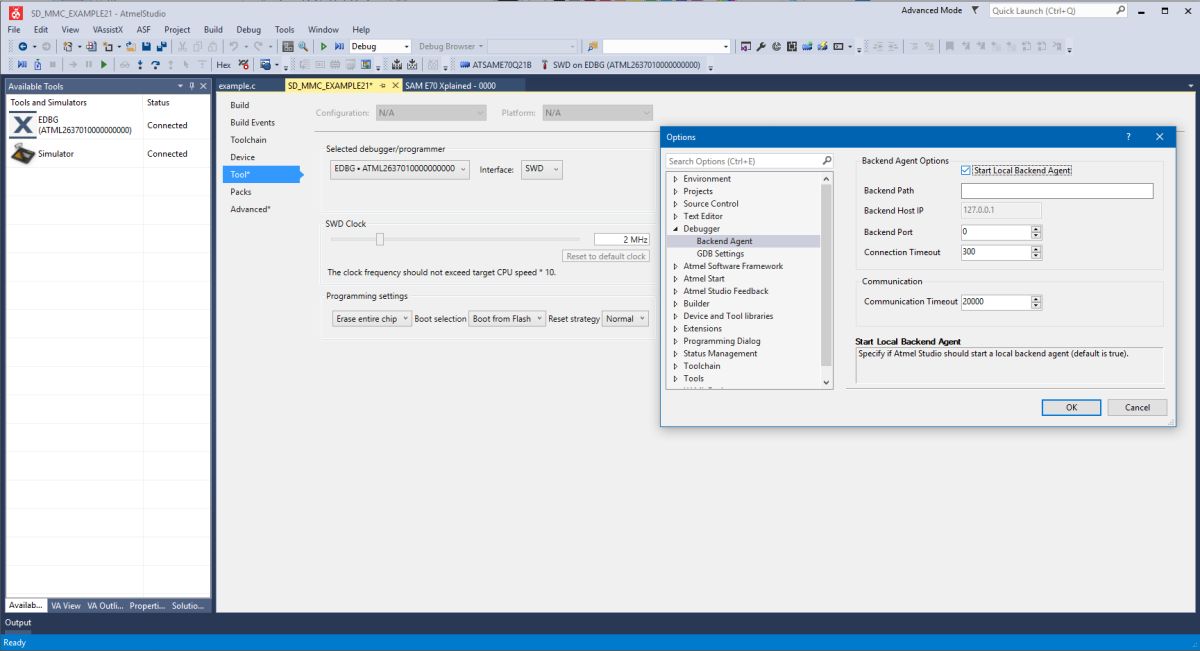Screen dimensions: 1200x651
Task: Select the Advanced* project page
Action: [x=250, y=209]
